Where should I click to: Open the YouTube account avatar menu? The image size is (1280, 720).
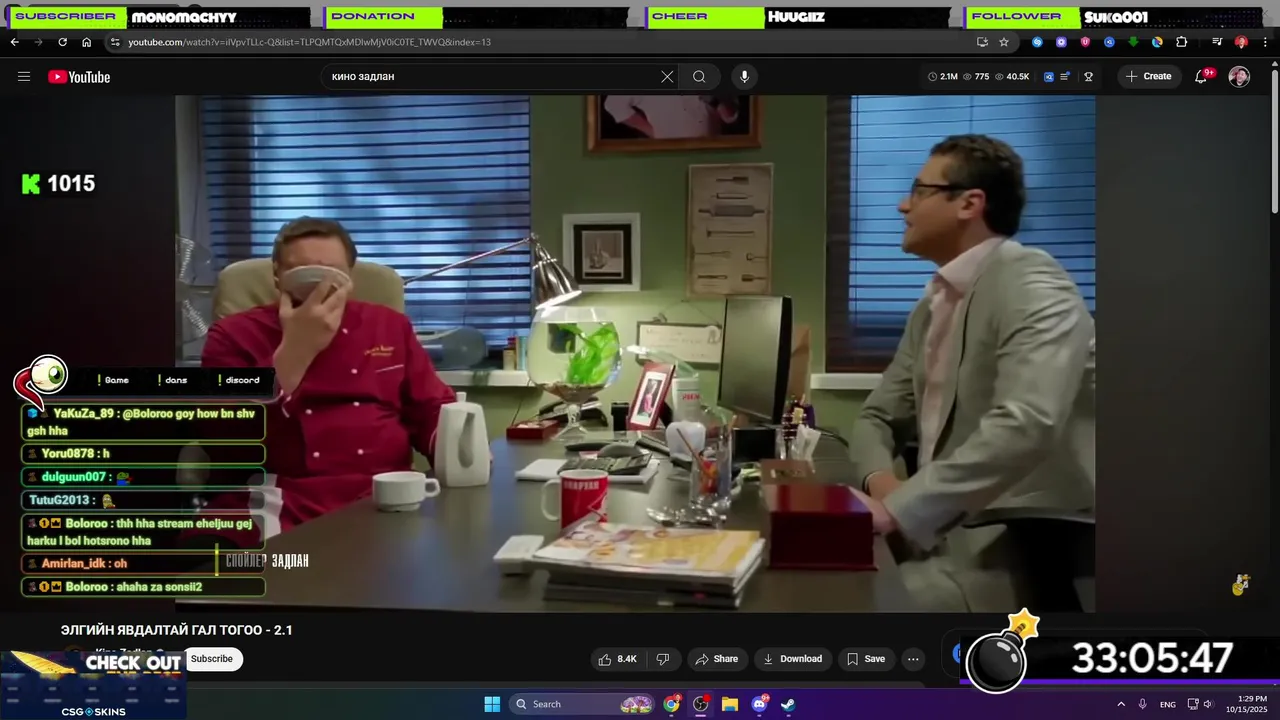click(x=1239, y=77)
